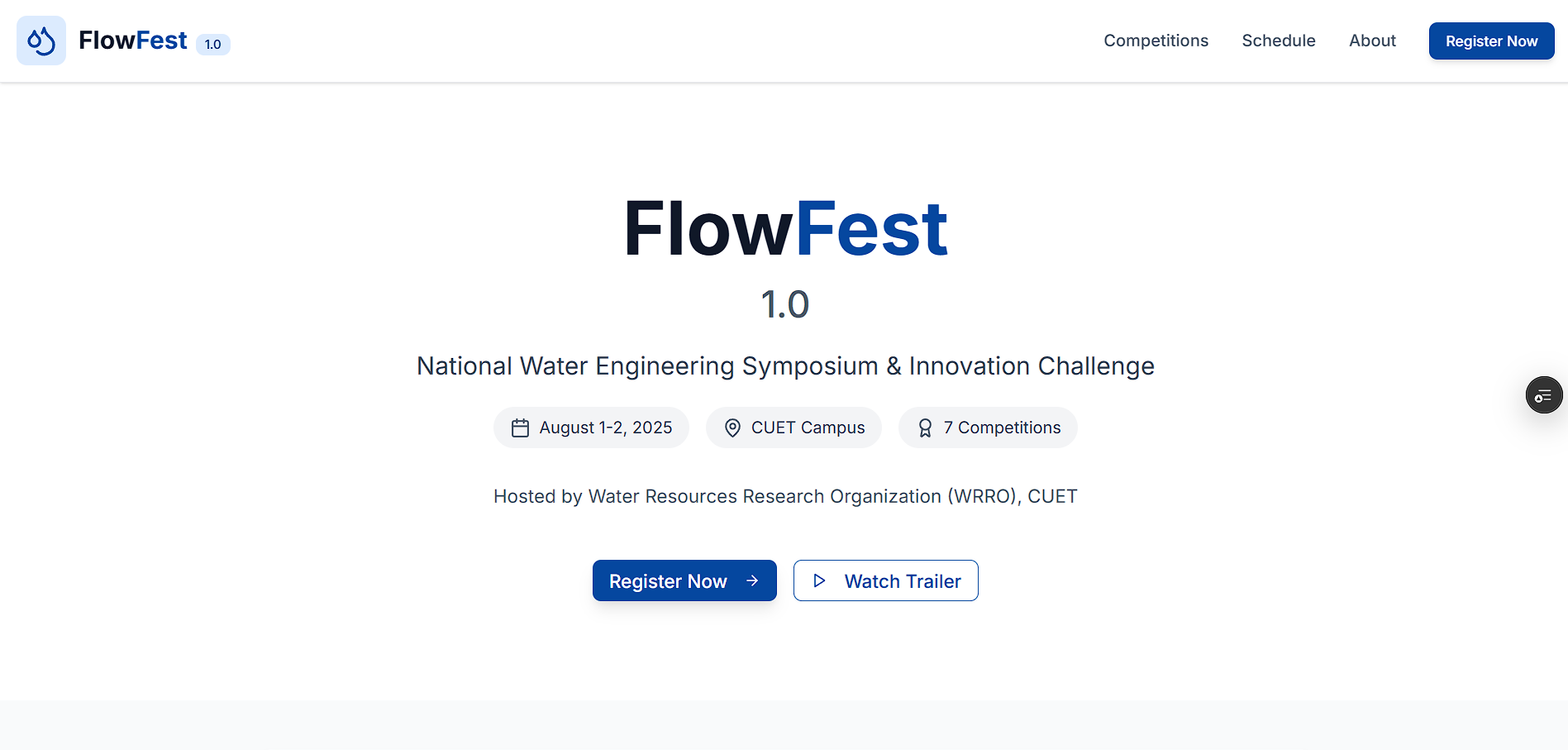The height and width of the screenshot is (750, 1568).
Task: Open the Competitions menu item
Action: click(x=1156, y=41)
